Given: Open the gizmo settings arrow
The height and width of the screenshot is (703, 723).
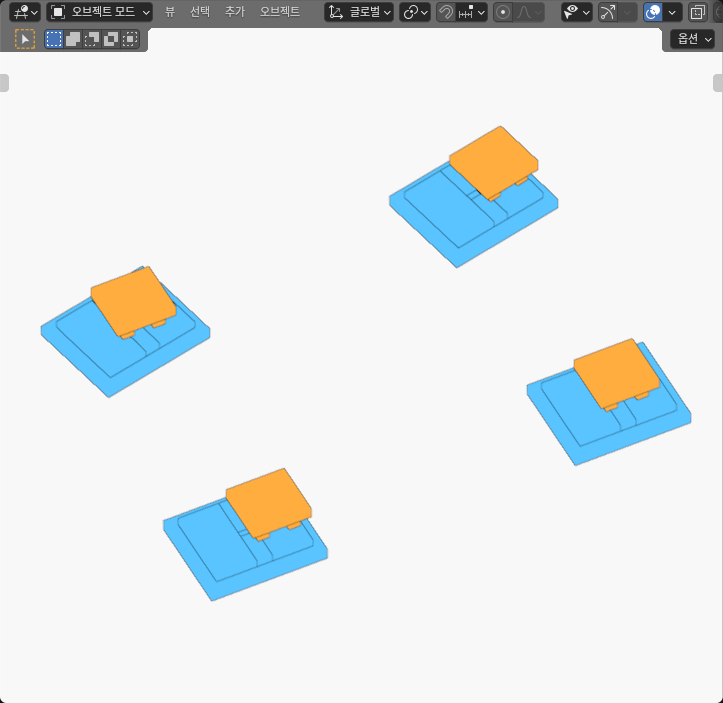Looking at the screenshot, I should pyautogui.click(x=628, y=12).
